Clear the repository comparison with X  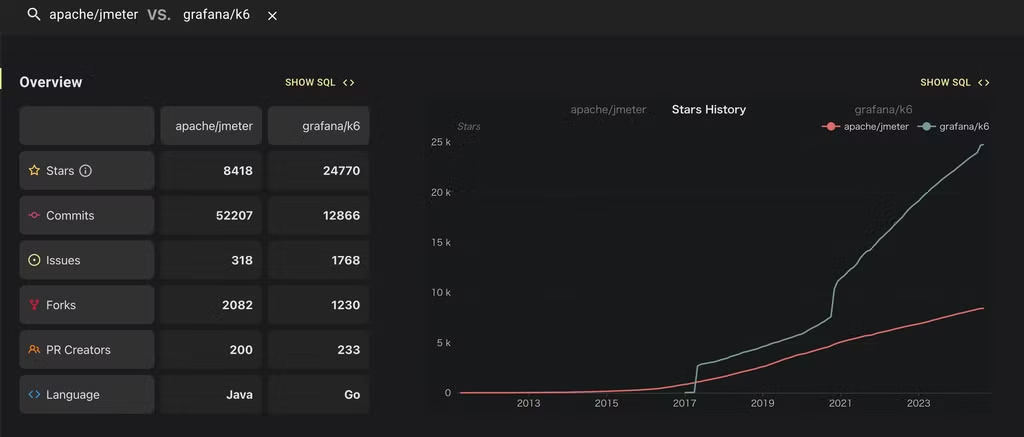[272, 16]
